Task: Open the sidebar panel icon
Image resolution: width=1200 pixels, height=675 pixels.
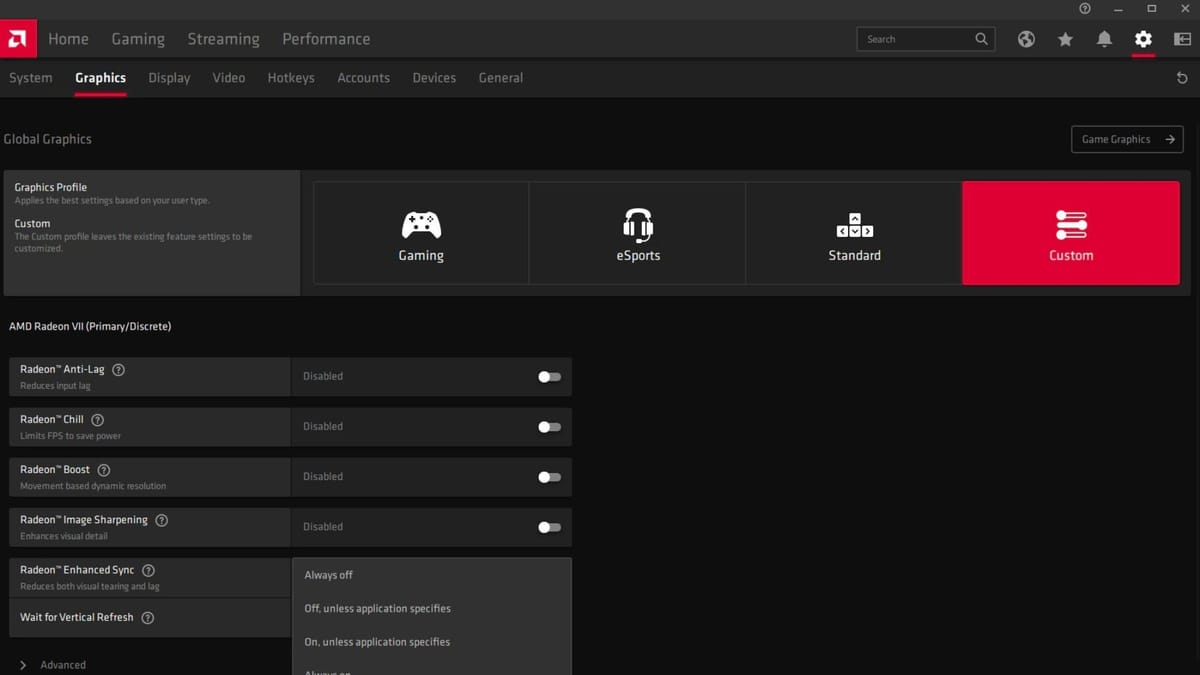Action: pos(1182,39)
